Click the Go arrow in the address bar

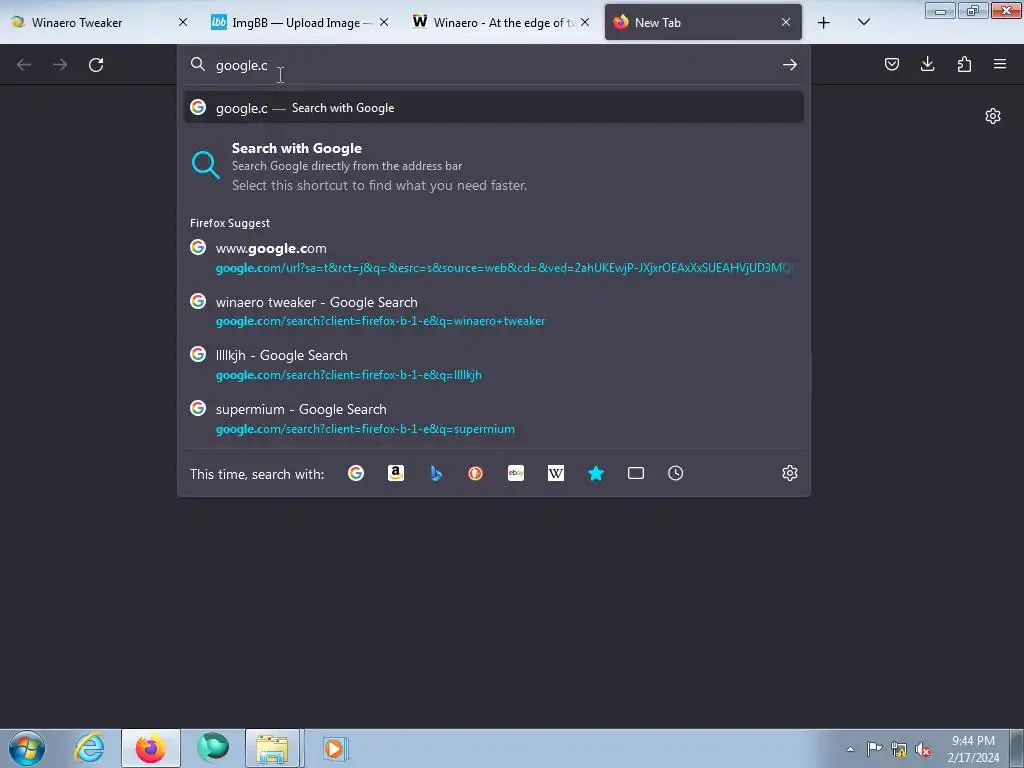tap(790, 65)
